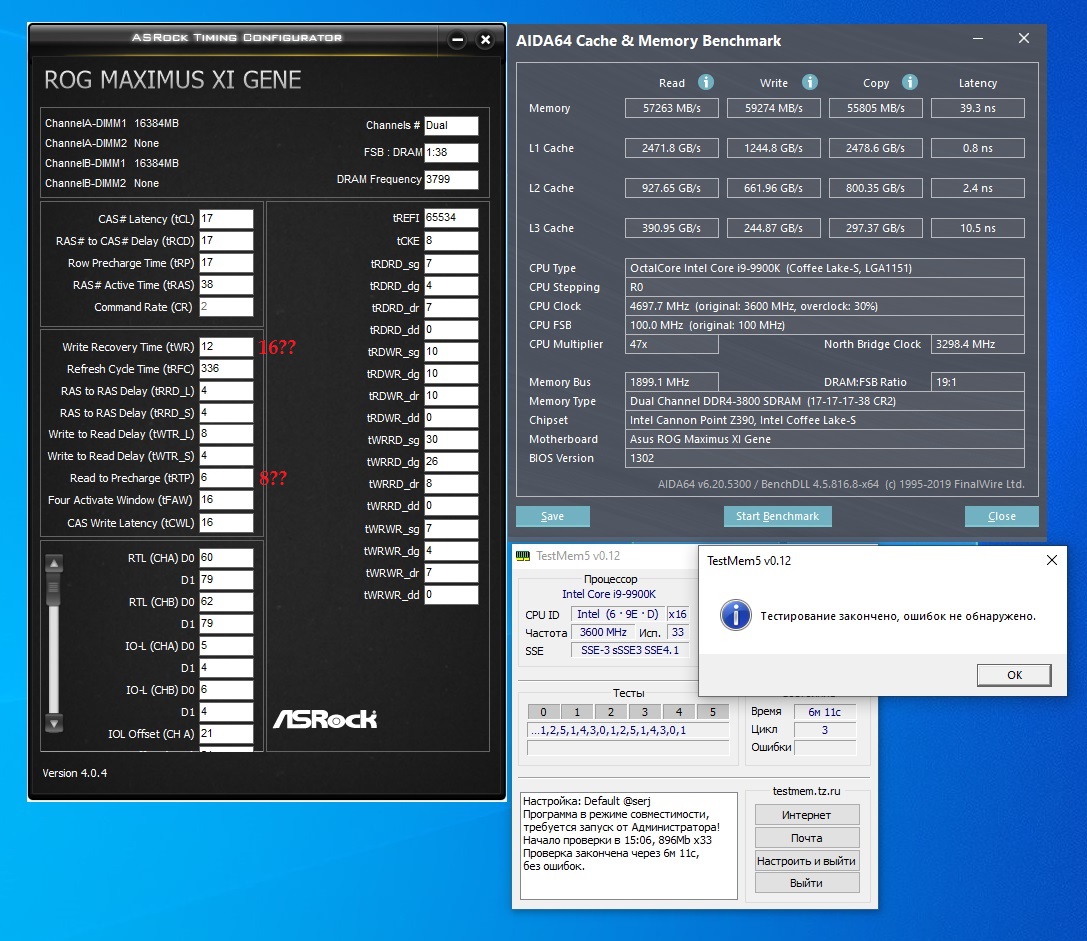1087x941 pixels.
Task: Click the TestMem5 Время value 6м 11с
Action: pyautogui.click(x=824, y=712)
